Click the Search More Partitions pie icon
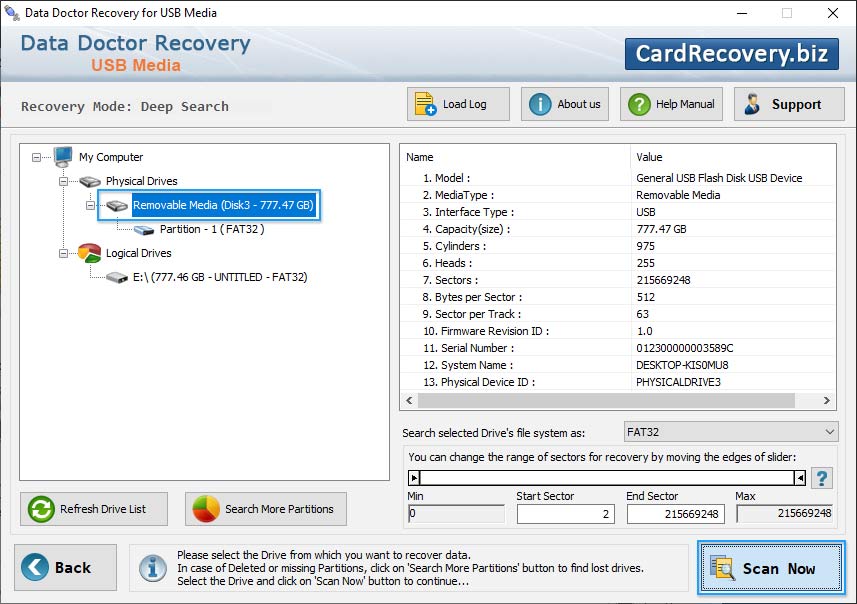 click(206, 509)
